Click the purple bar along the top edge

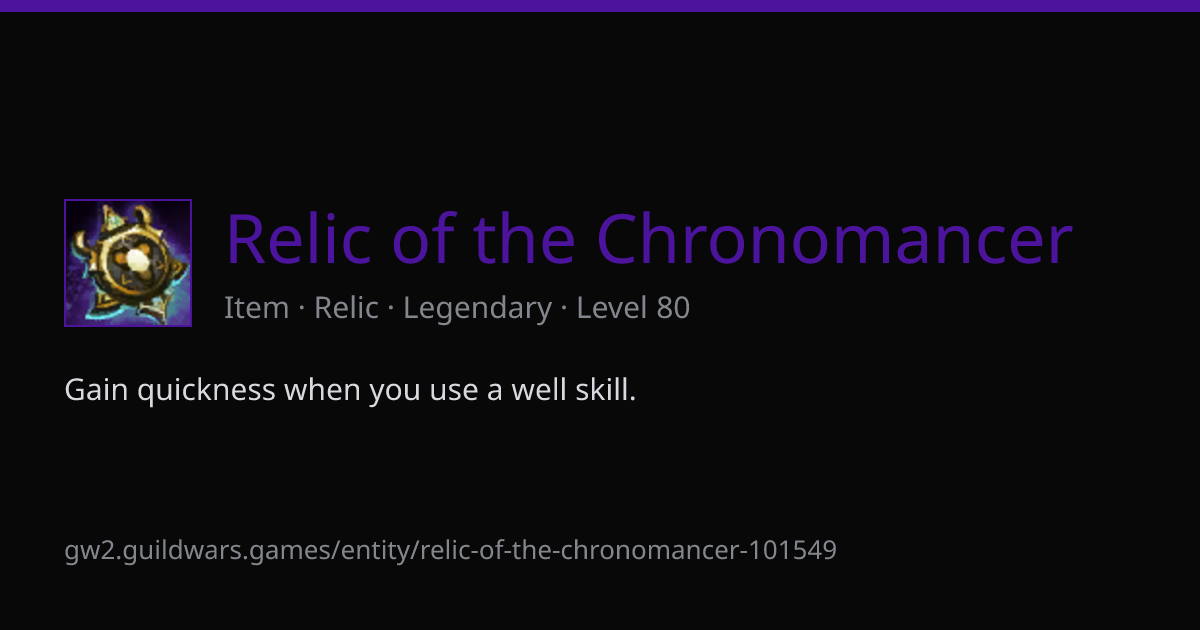(600, 5)
